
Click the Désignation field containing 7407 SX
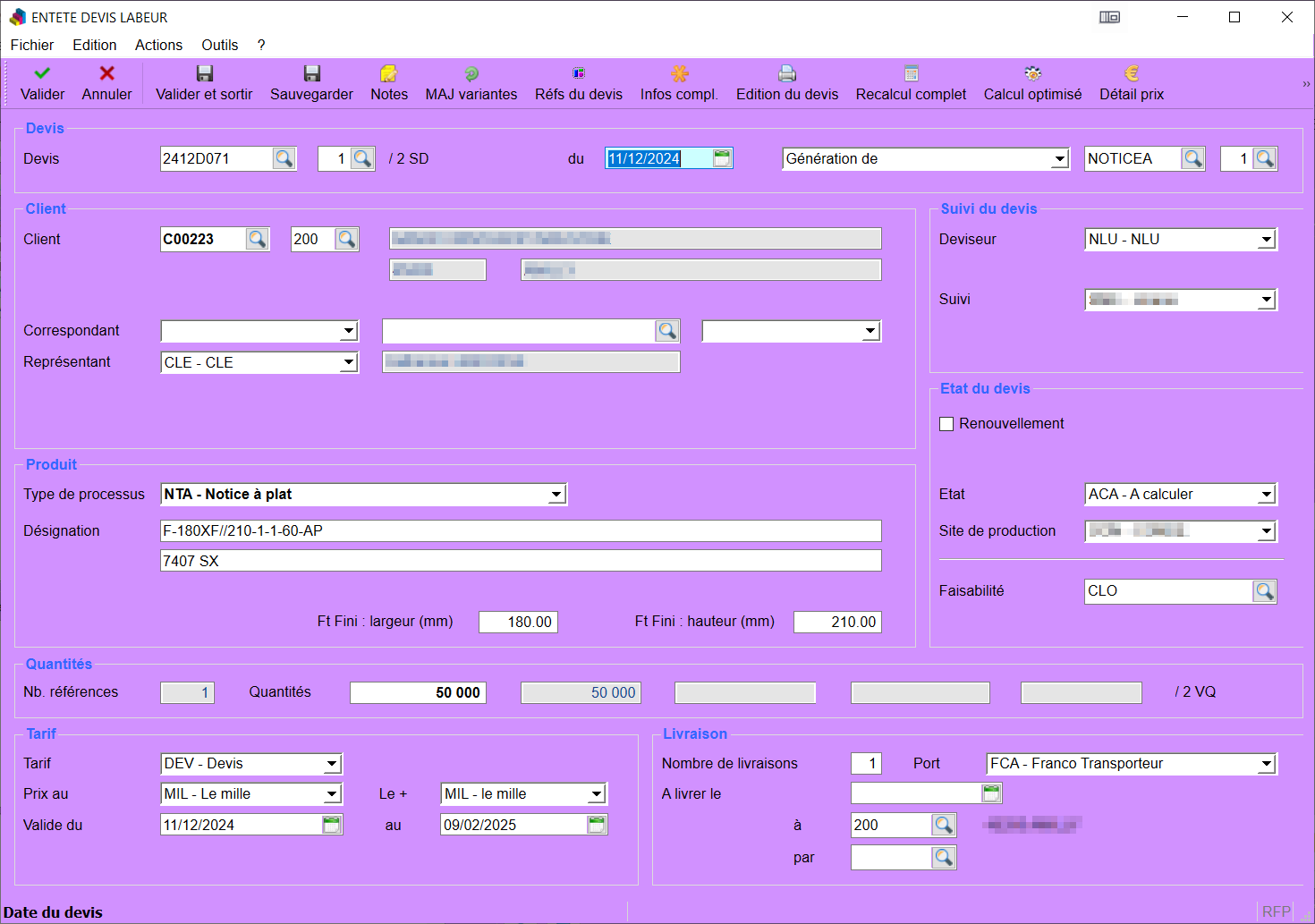pos(521,561)
